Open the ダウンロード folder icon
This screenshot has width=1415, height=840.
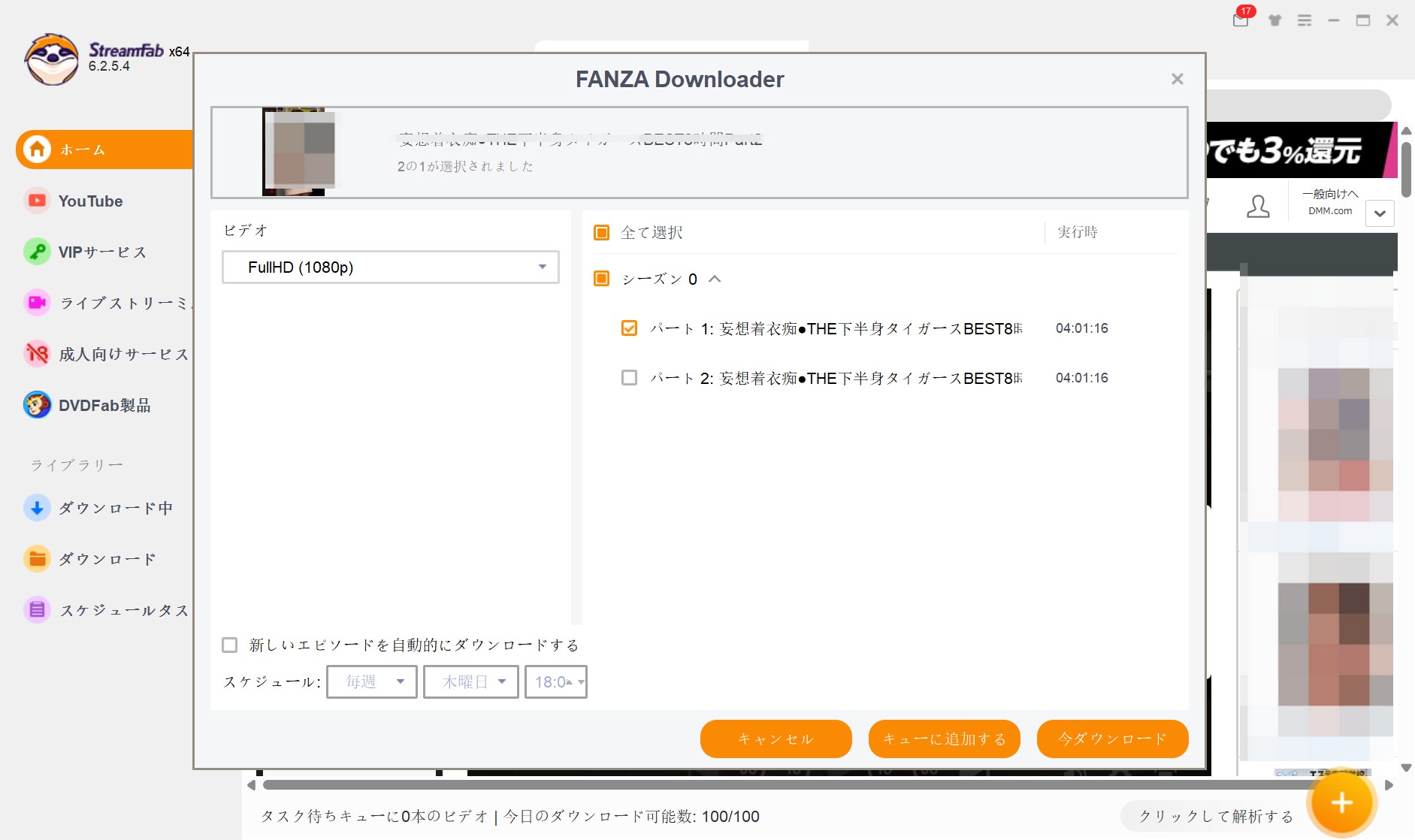click(37, 559)
